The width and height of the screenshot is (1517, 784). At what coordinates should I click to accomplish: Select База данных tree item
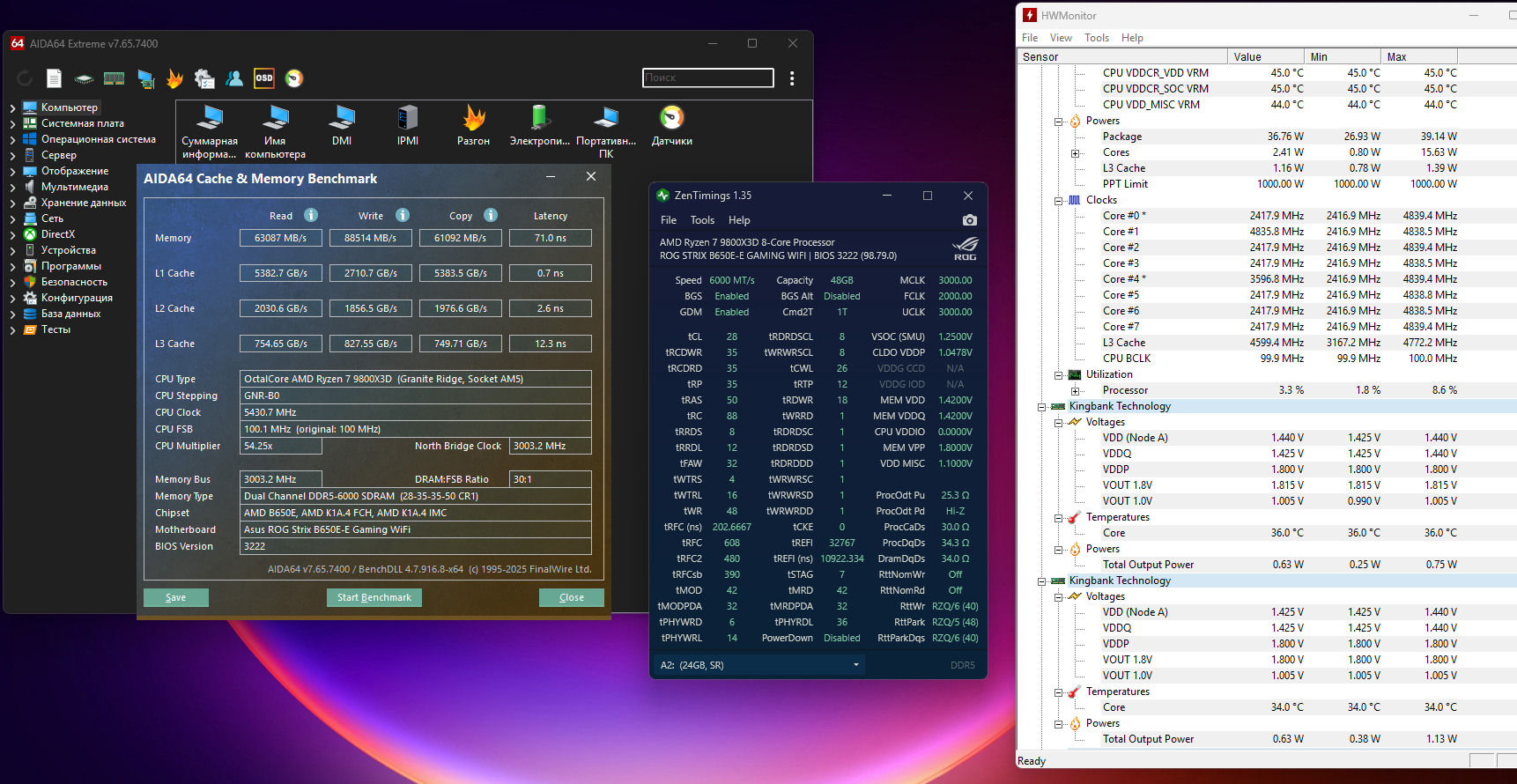pyautogui.click(x=70, y=314)
